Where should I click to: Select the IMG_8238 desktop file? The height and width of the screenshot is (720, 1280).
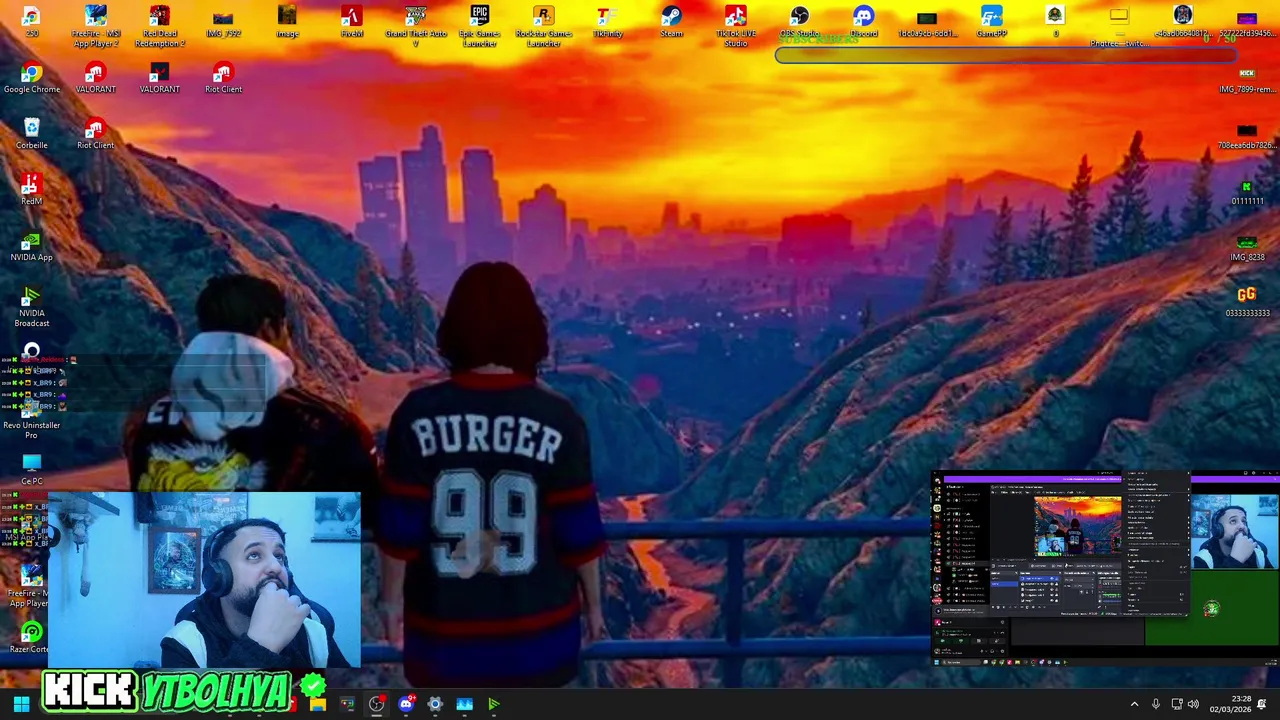click(x=1247, y=247)
